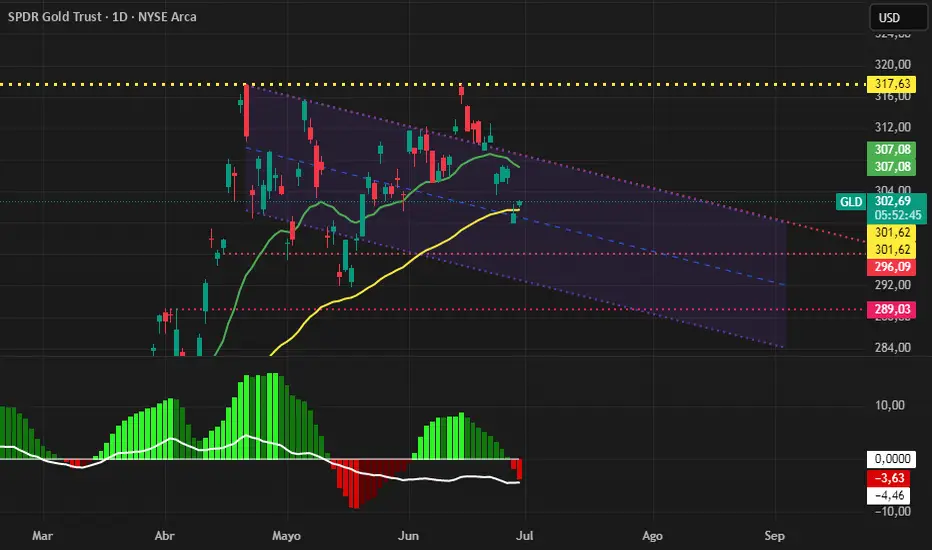Click the Mayo label on time axis
Screen dimensions: 932x550
286,536
